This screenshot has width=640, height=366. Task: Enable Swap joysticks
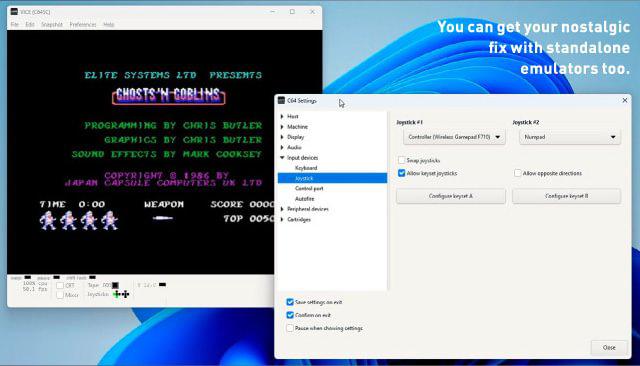(402, 160)
